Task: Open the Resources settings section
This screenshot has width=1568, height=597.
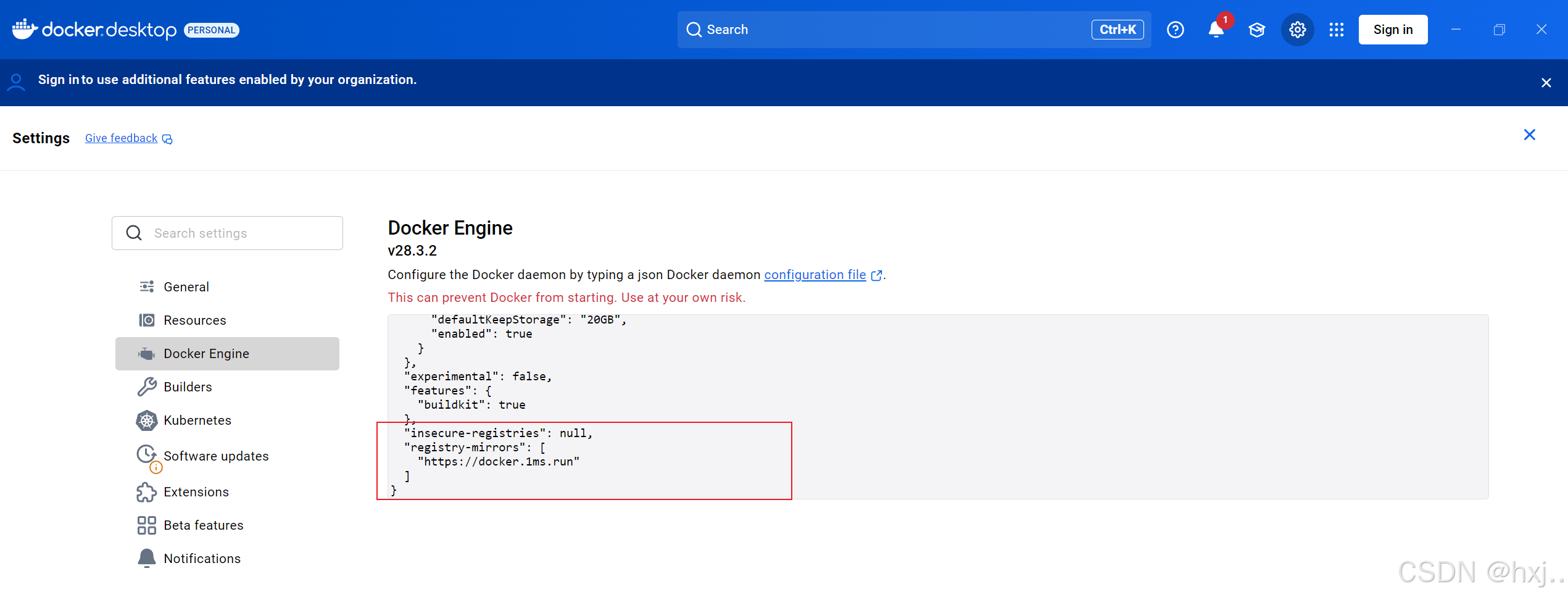Action: (x=227, y=320)
